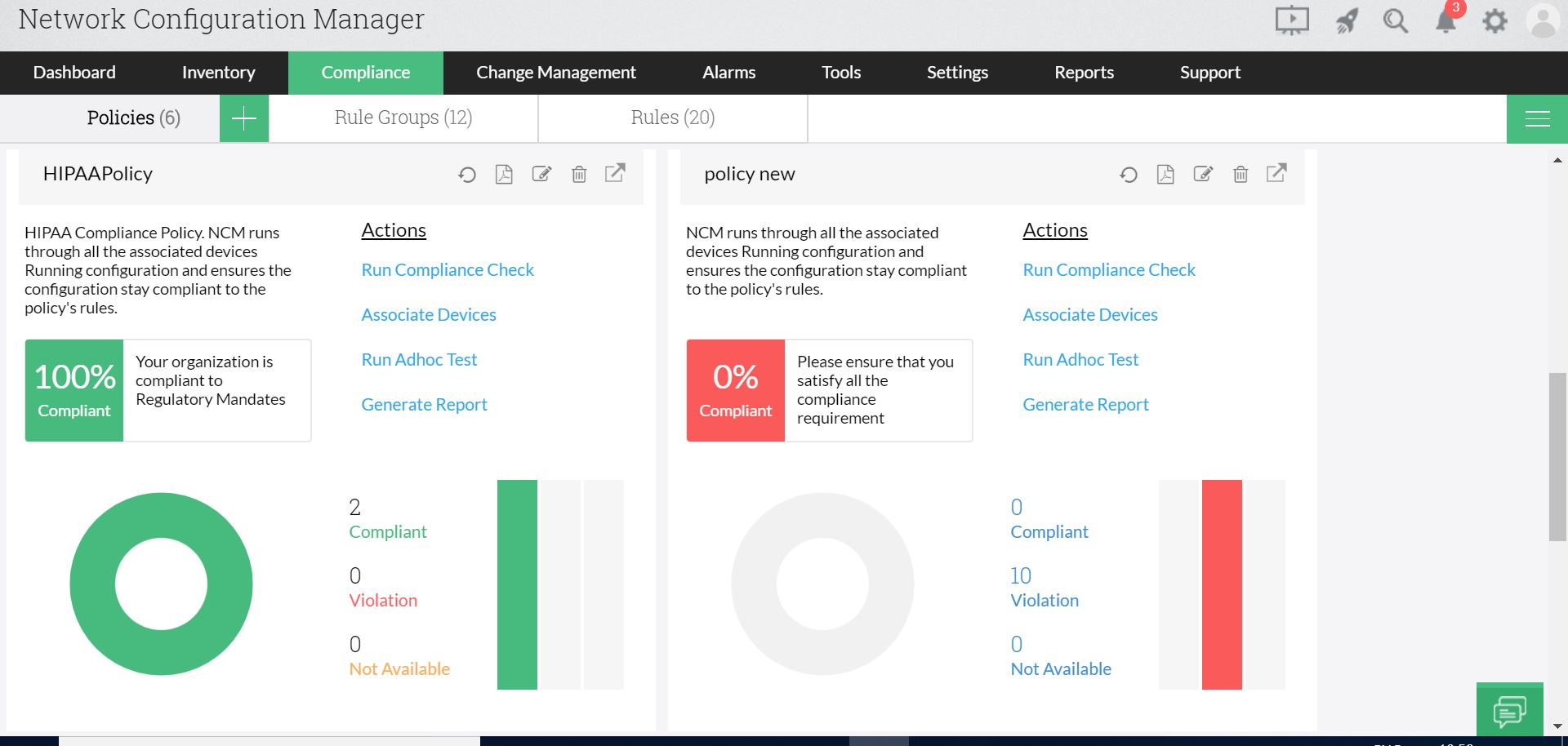Open application settings via the gear icon
The image size is (1568, 746).
[1494, 21]
